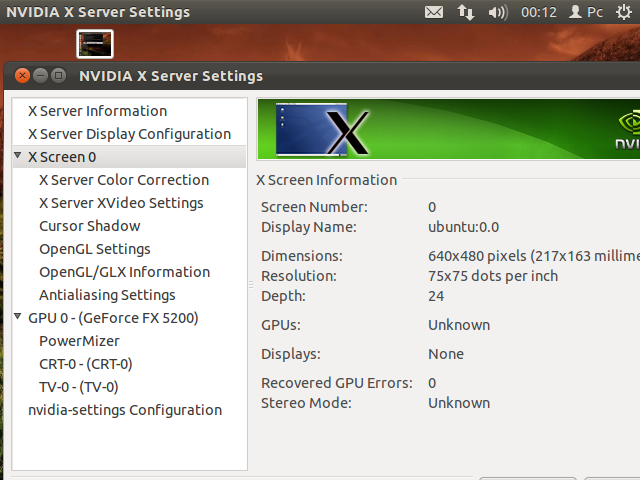Screen dimensions: 640x480
Task: Show OpenGL/GLX Information
Action: 124,272
